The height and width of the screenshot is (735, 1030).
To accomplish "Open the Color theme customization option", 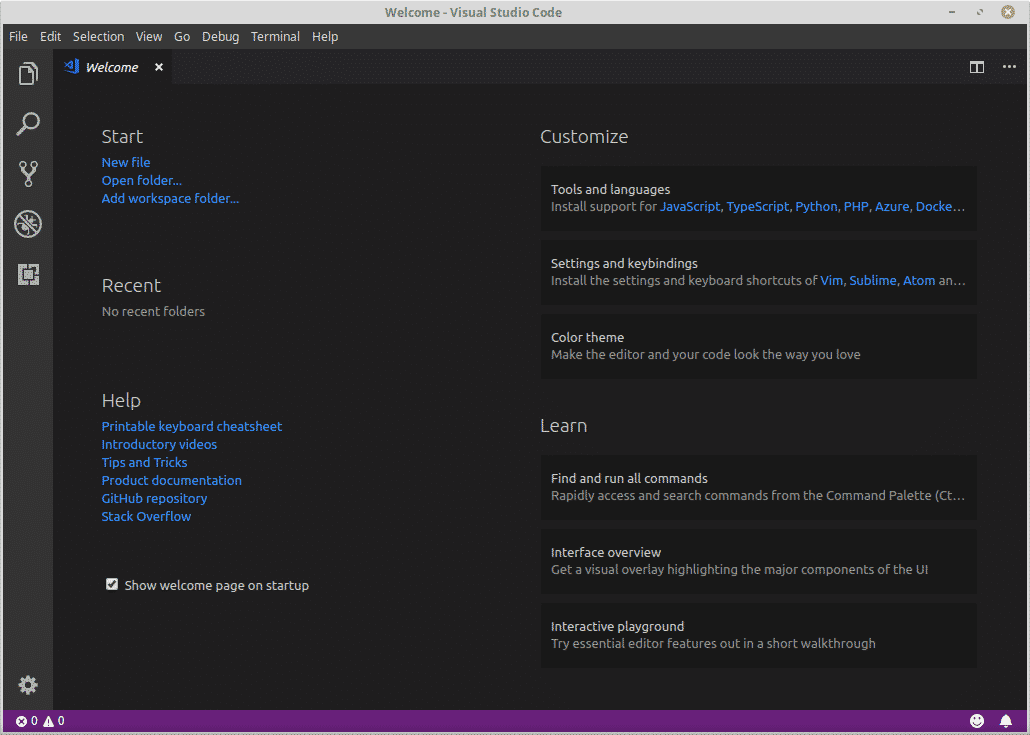I will tap(758, 346).
